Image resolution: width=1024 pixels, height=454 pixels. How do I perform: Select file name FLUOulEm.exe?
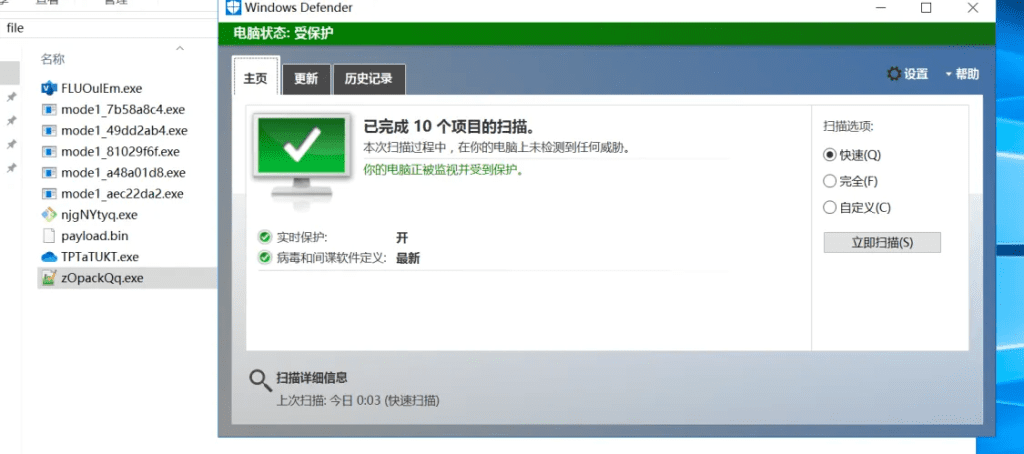[101, 88]
